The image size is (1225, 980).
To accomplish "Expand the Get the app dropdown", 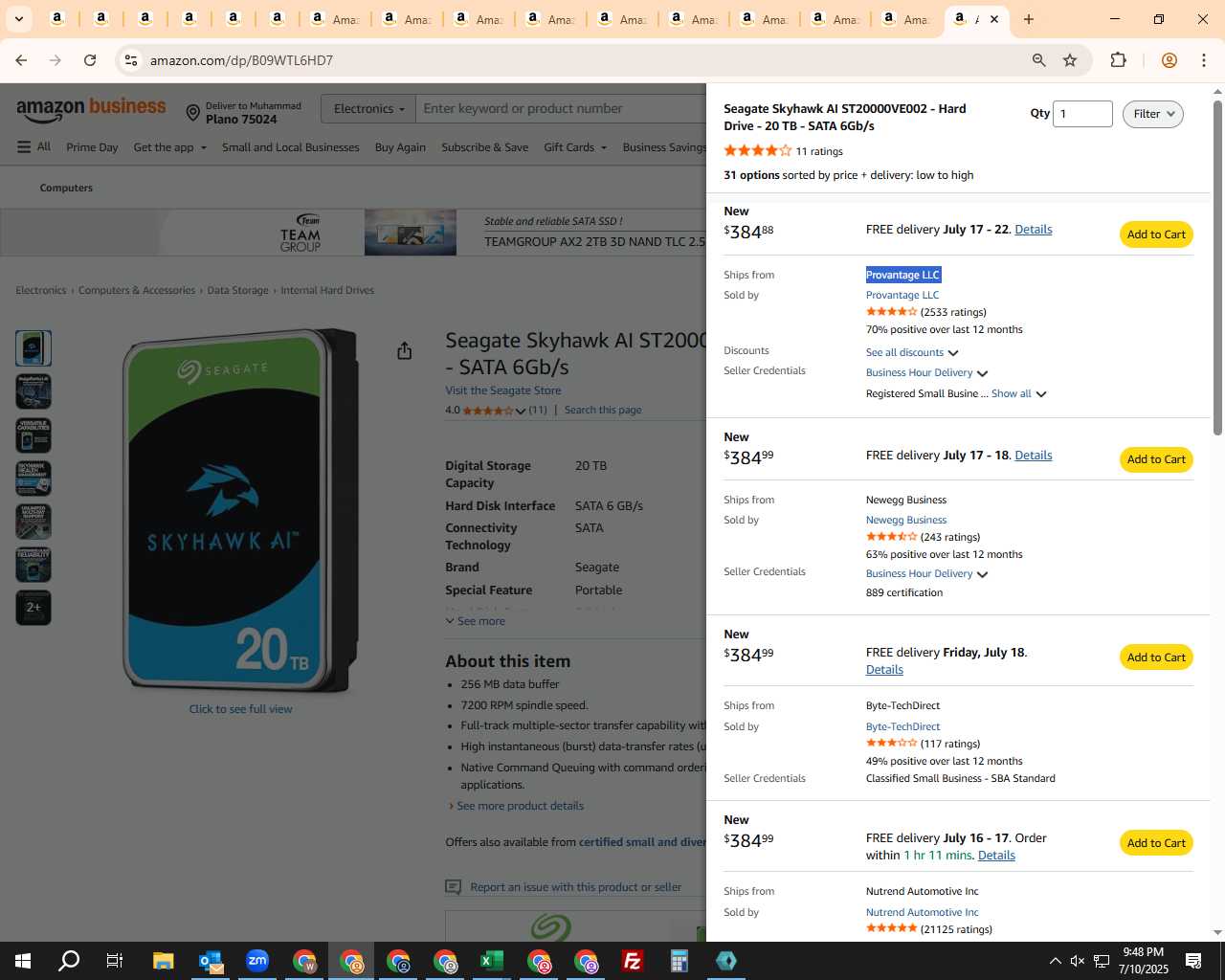I will (x=170, y=147).
